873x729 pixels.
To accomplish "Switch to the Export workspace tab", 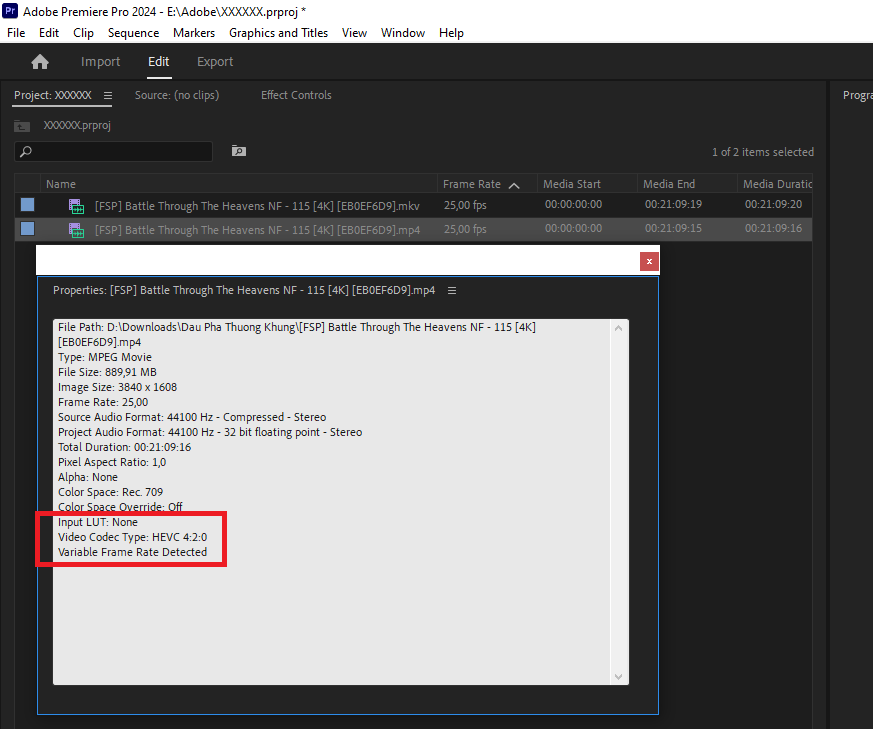I will click(214, 61).
